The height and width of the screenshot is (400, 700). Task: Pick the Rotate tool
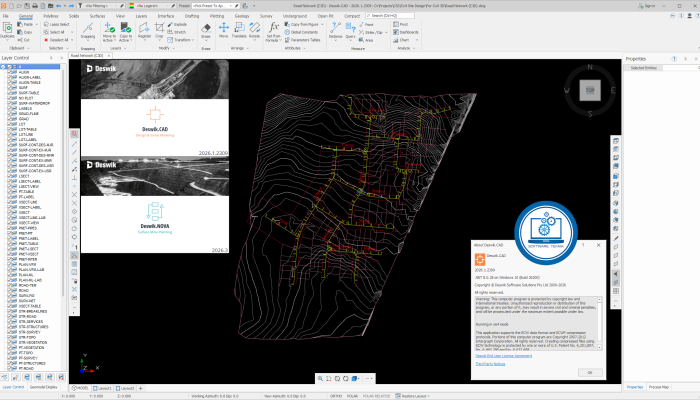[254, 31]
